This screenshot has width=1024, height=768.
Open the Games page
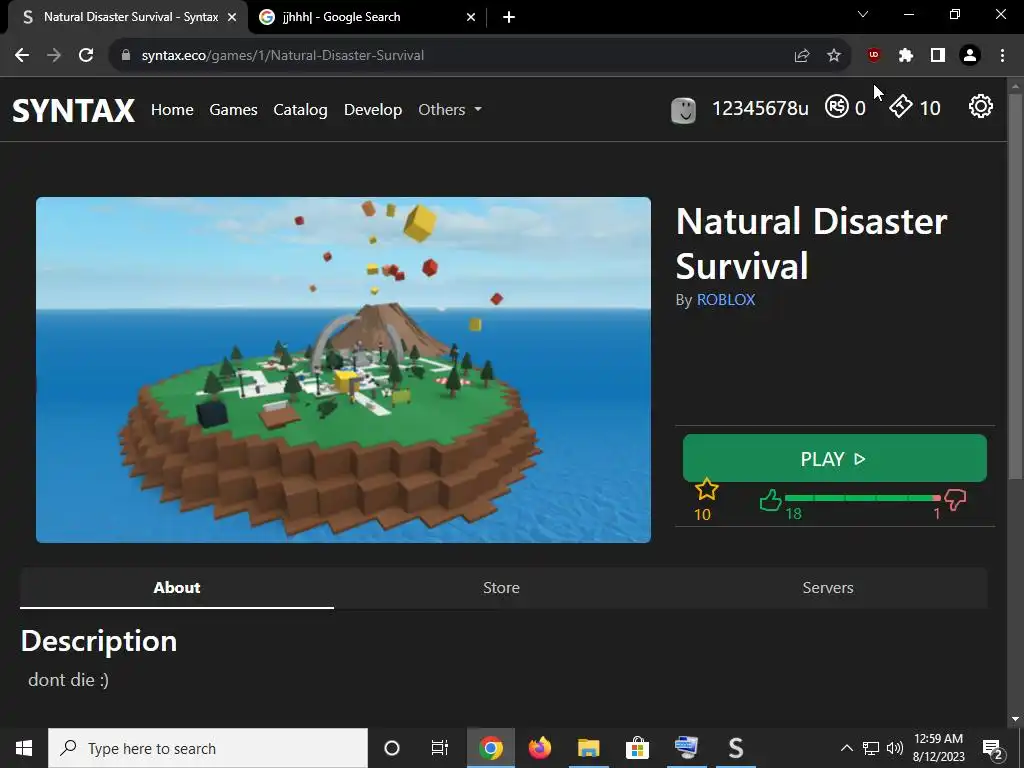pos(233,110)
